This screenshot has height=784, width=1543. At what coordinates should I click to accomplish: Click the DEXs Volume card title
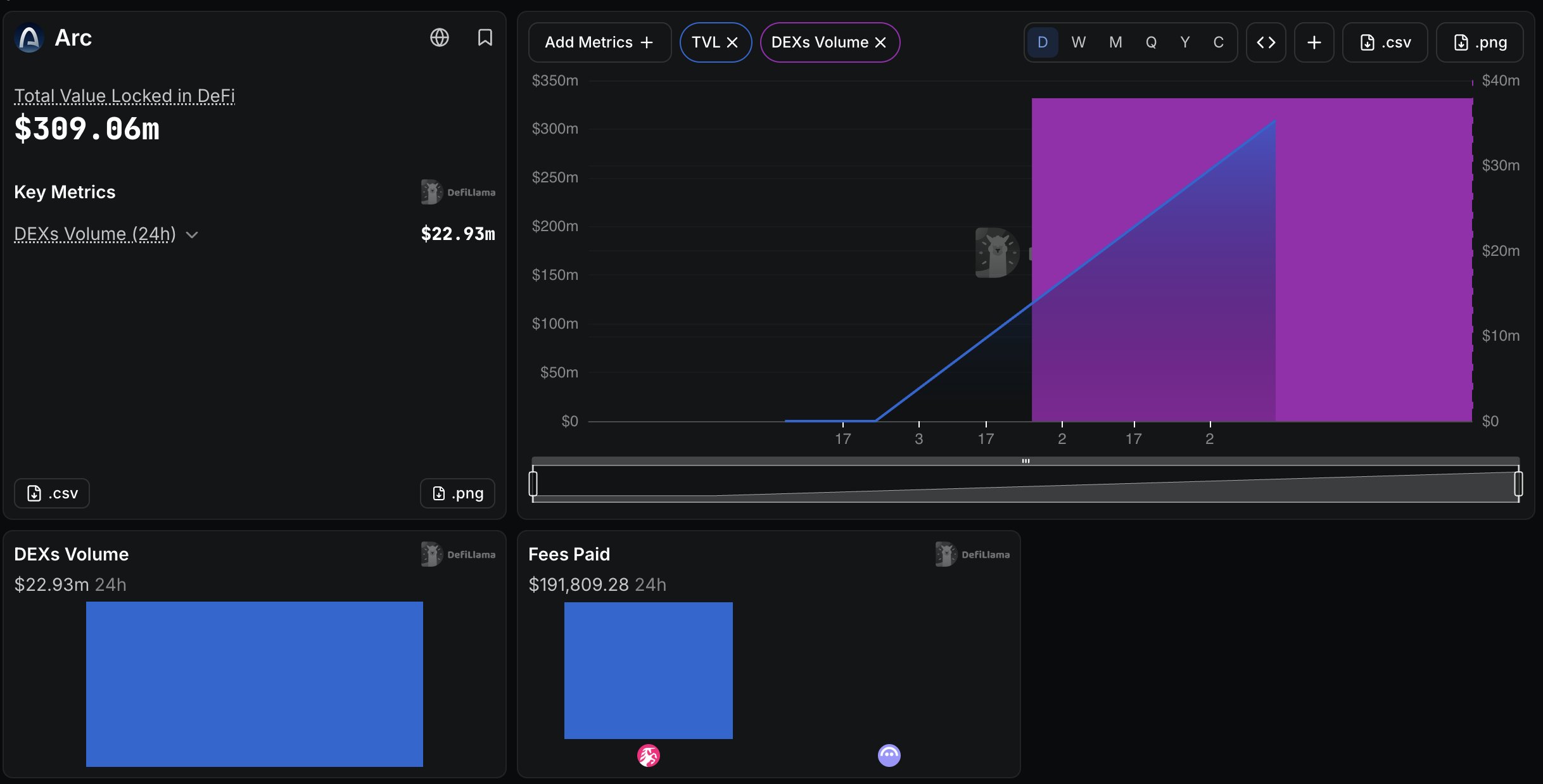tap(72, 554)
